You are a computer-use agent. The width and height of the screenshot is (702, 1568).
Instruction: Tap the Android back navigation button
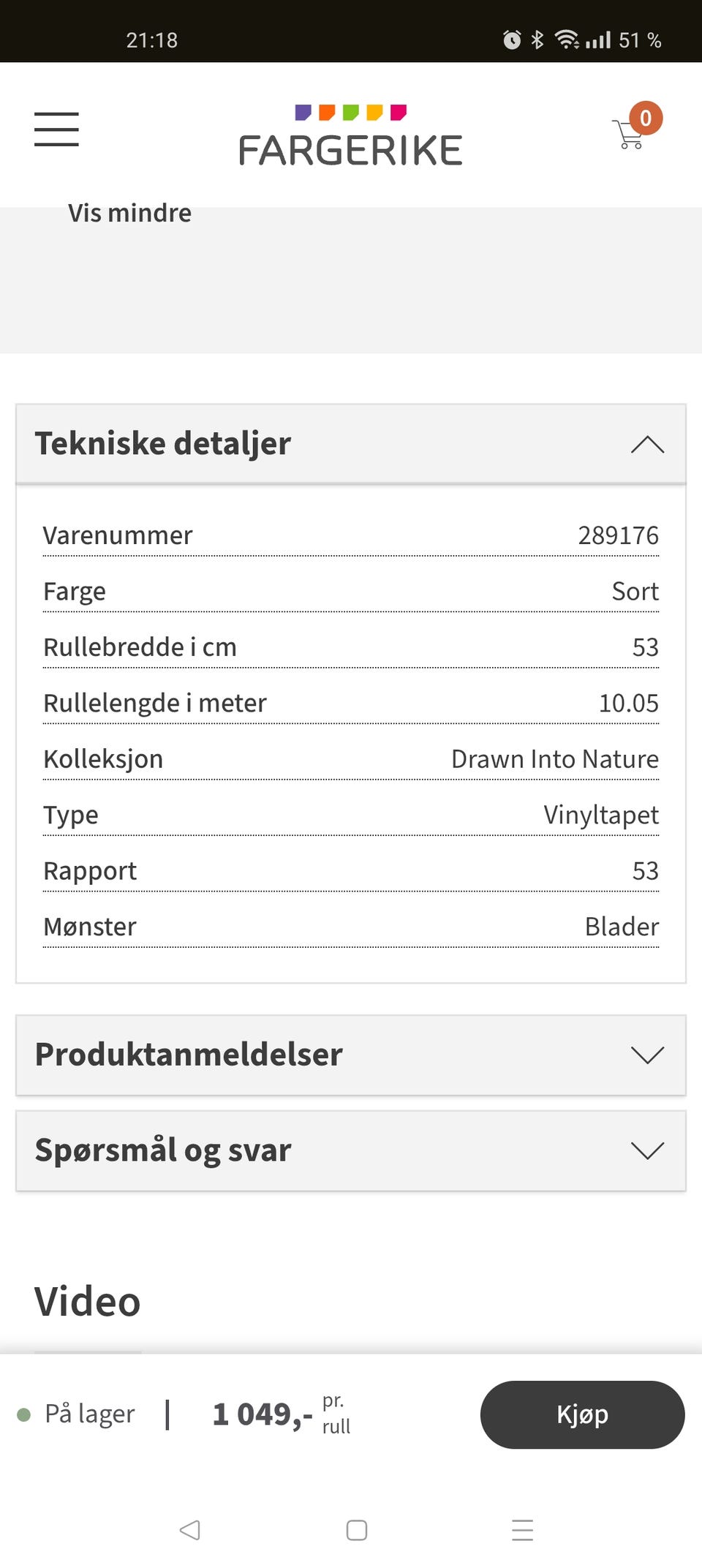(x=189, y=1529)
